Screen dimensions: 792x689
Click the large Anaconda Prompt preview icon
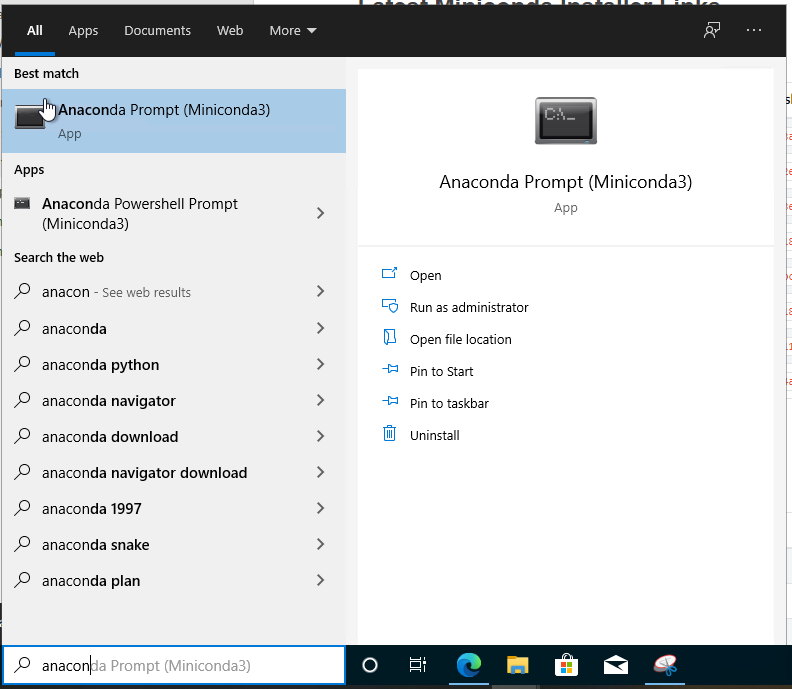point(566,121)
